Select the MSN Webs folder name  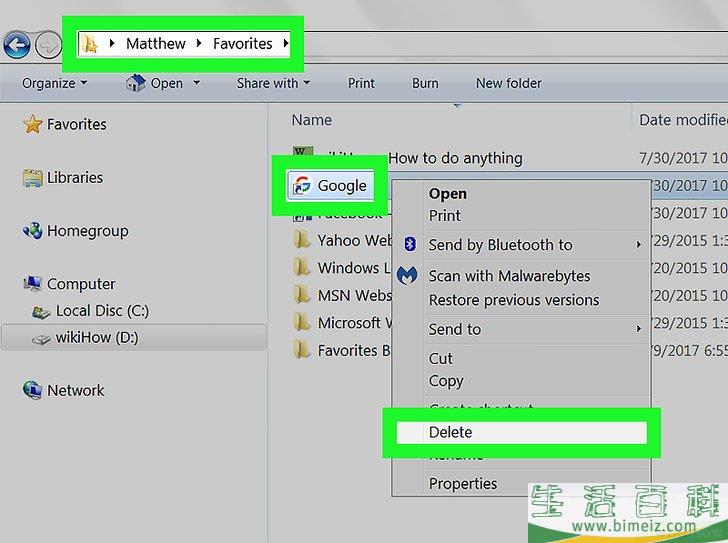[354, 295]
